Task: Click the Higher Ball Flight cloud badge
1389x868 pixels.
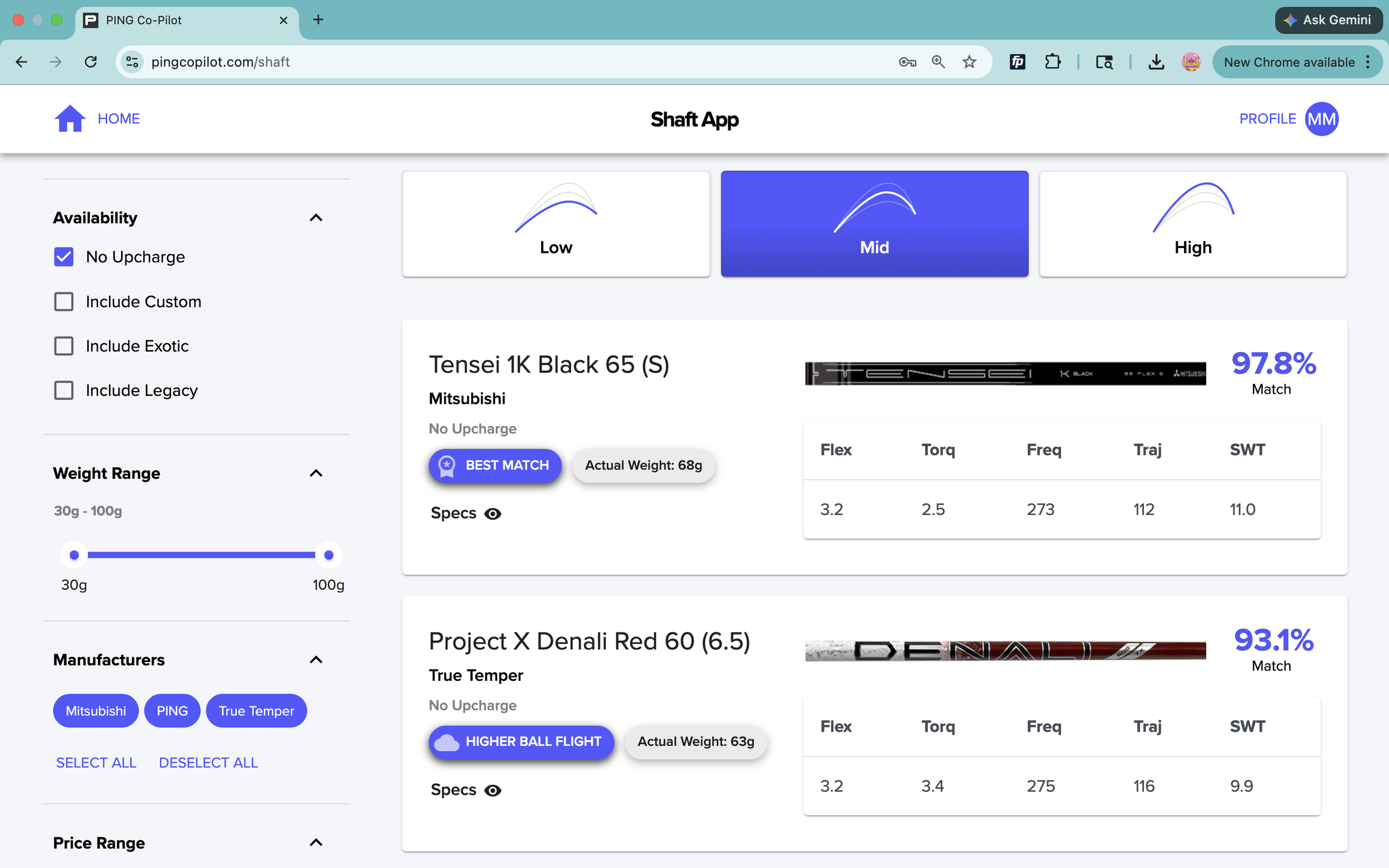Action: (521, 742)
